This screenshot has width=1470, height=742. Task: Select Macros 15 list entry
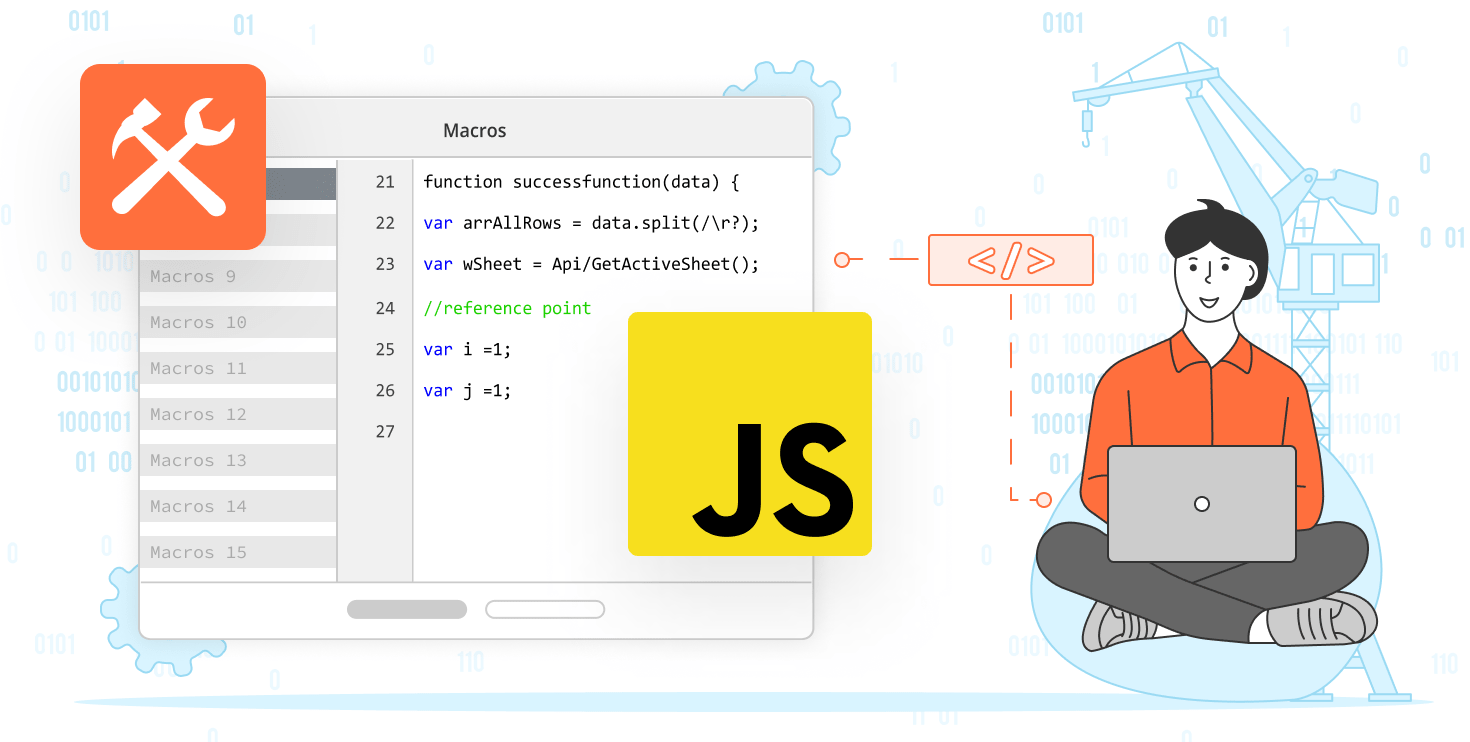click(237, 552)
